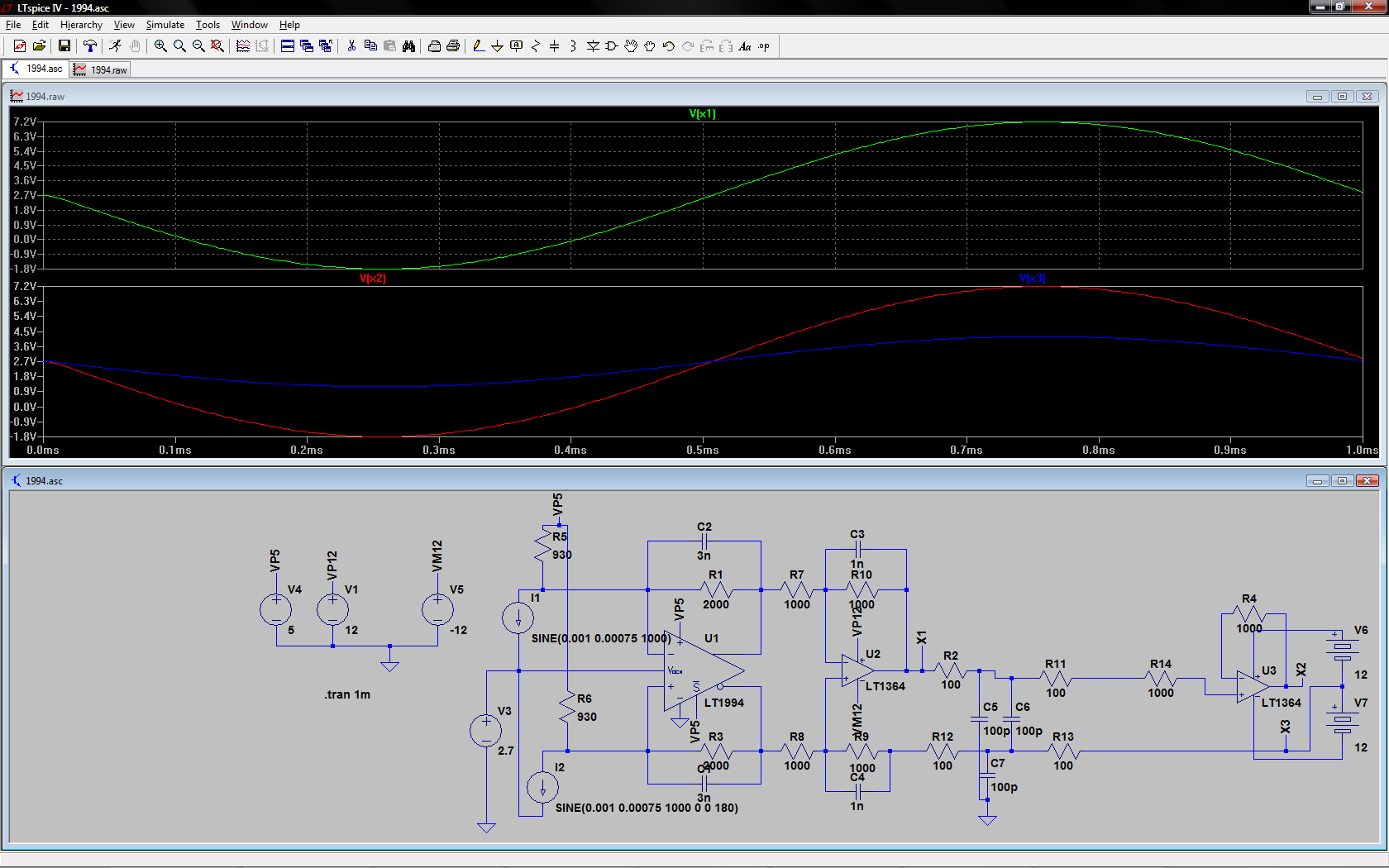
Task: Click the Undo arrow icon
Action: (669, 46)
